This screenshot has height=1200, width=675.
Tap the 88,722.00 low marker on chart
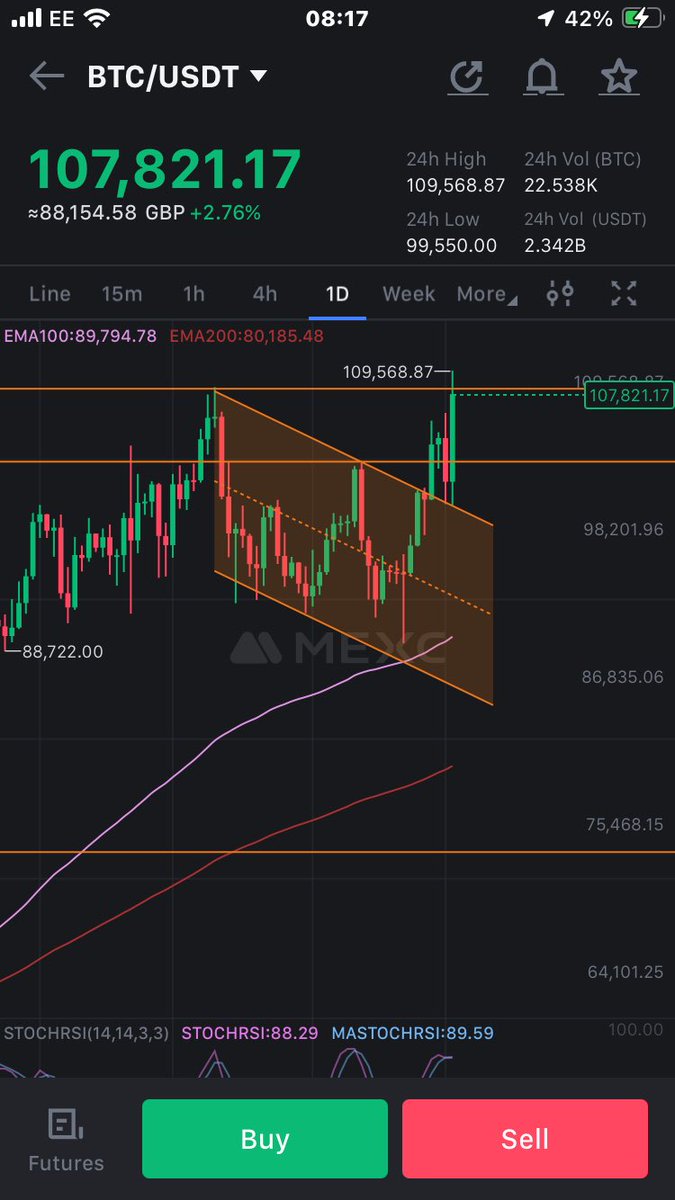tap(63, 651)
